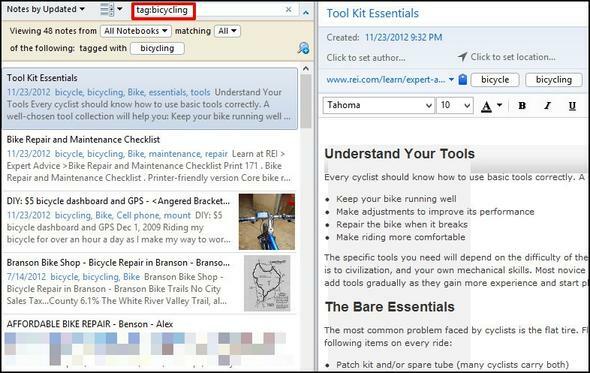Click the Understand Your Tools heading

[x=400, y=154]
